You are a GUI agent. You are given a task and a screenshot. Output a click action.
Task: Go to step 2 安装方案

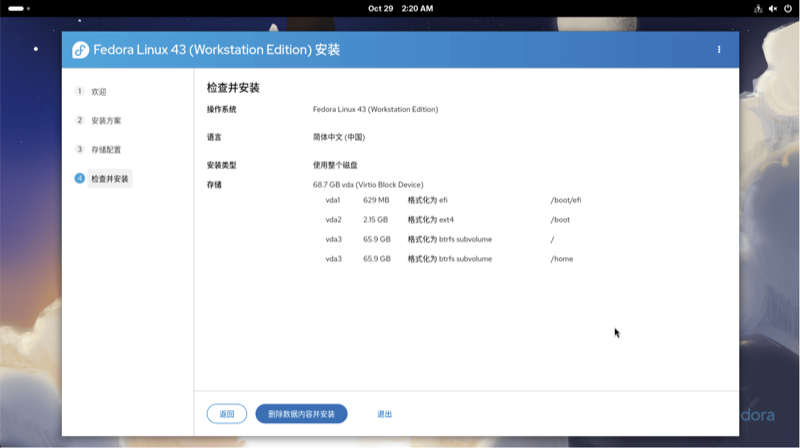click(x=98, y=121)
